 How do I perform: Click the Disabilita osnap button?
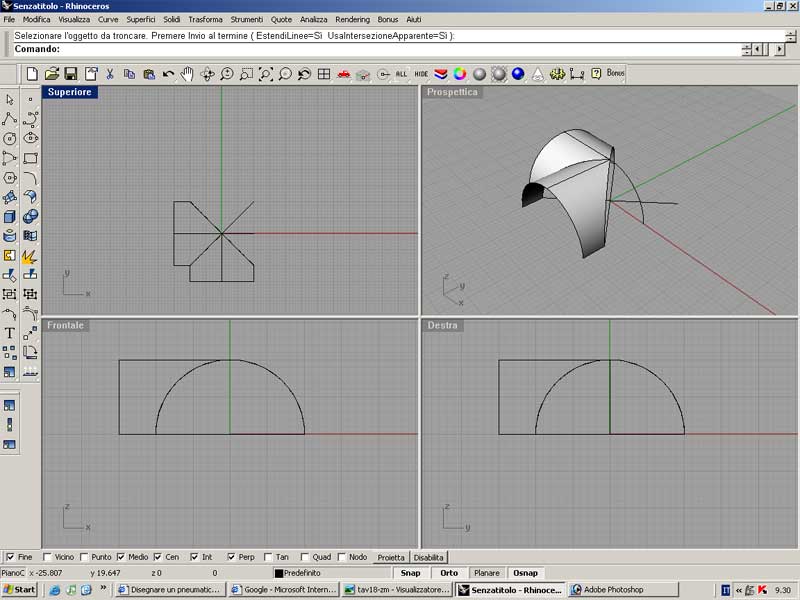429,557
